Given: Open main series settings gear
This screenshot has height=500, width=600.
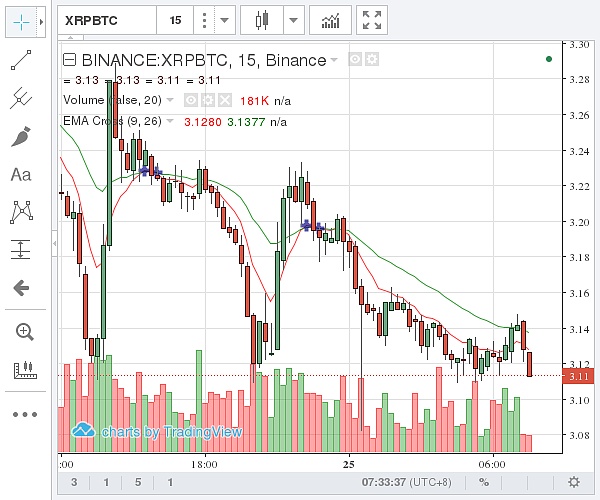Looking at the screenshot, I should coord(372,59).
